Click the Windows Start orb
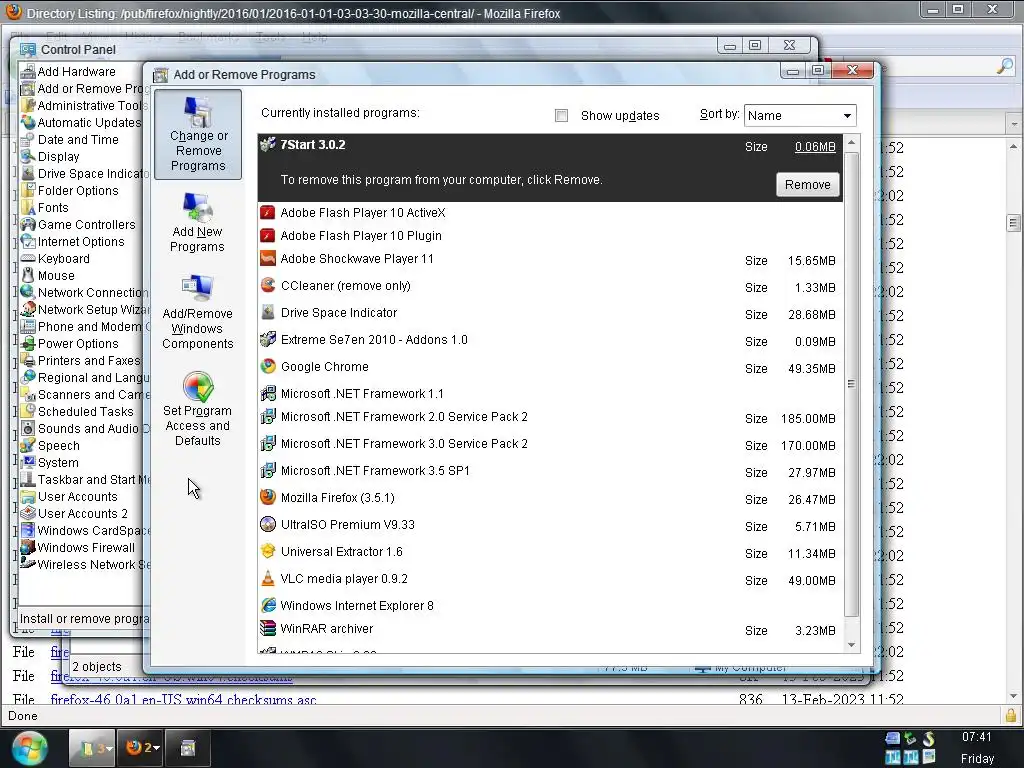Screen dimensions: 1024x768 click(x=29, y=748)
